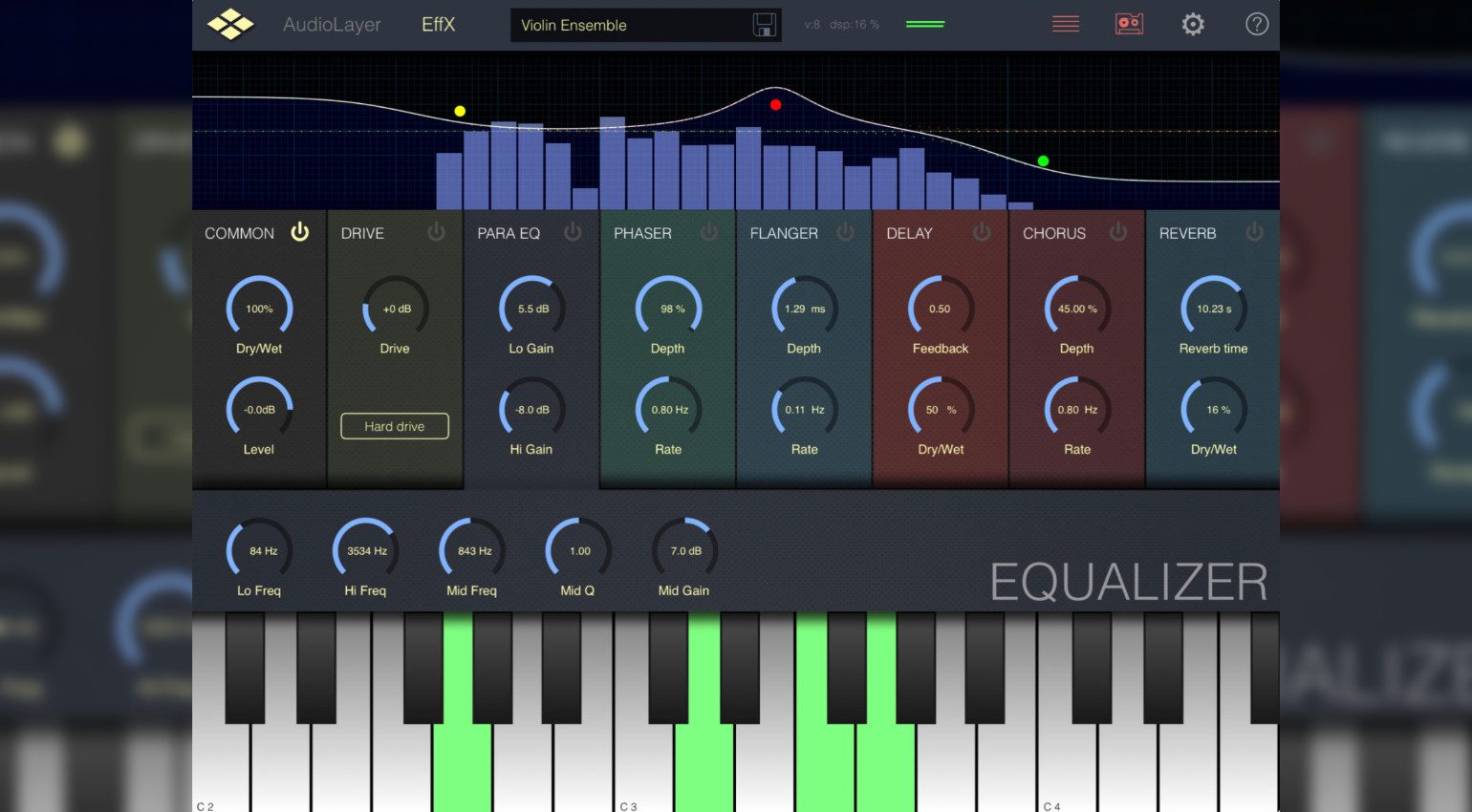Save preset using the floppy disk icon
Viewport: 1472px width, 812px height.
tap(764, 25)
